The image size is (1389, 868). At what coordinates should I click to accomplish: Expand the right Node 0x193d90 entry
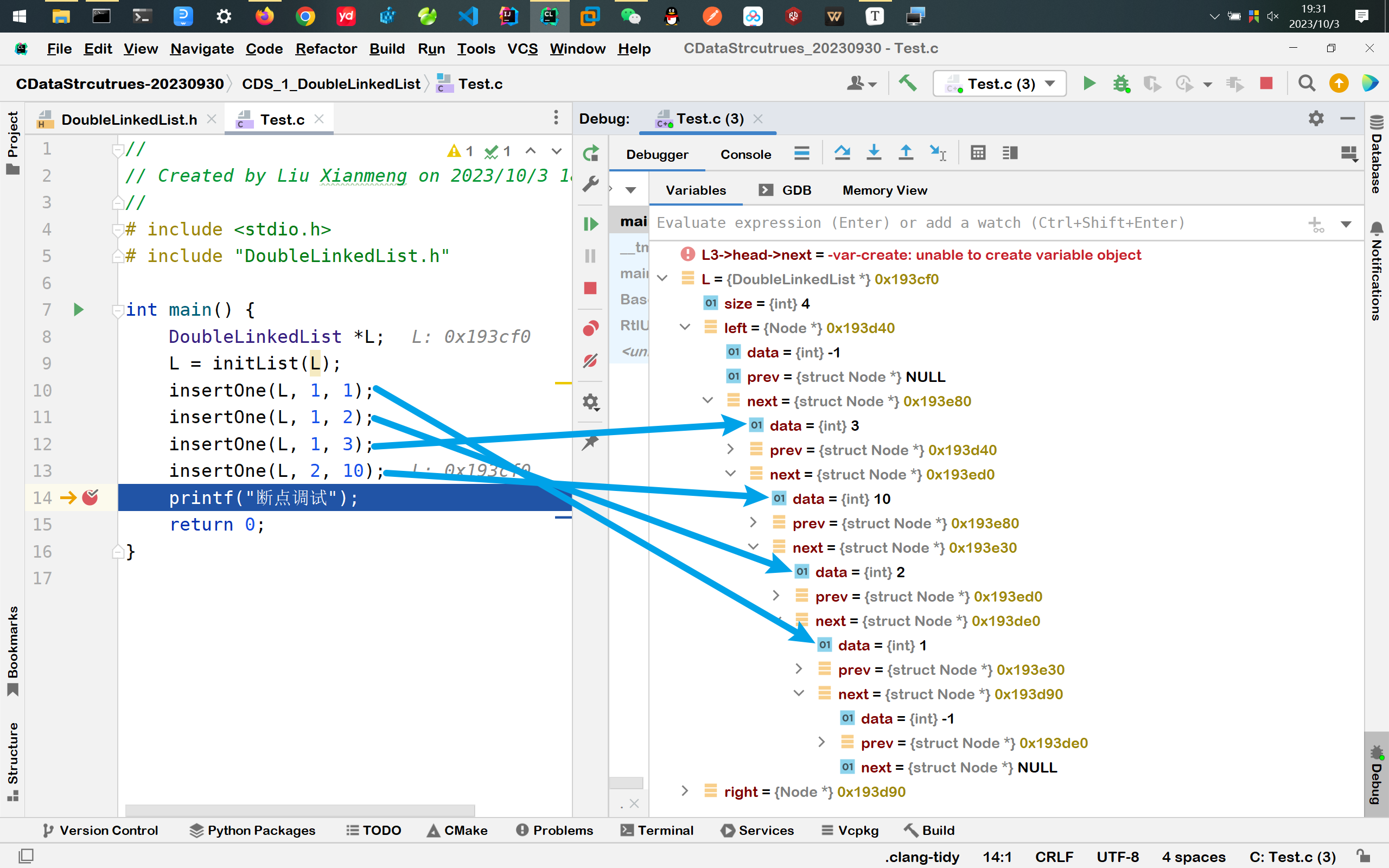[685, 791]
